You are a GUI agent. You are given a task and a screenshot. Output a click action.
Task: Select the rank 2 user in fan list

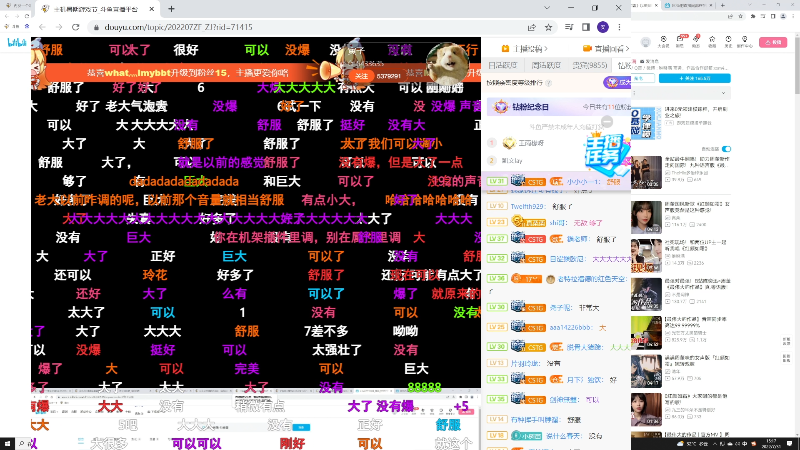coord(512,161)
